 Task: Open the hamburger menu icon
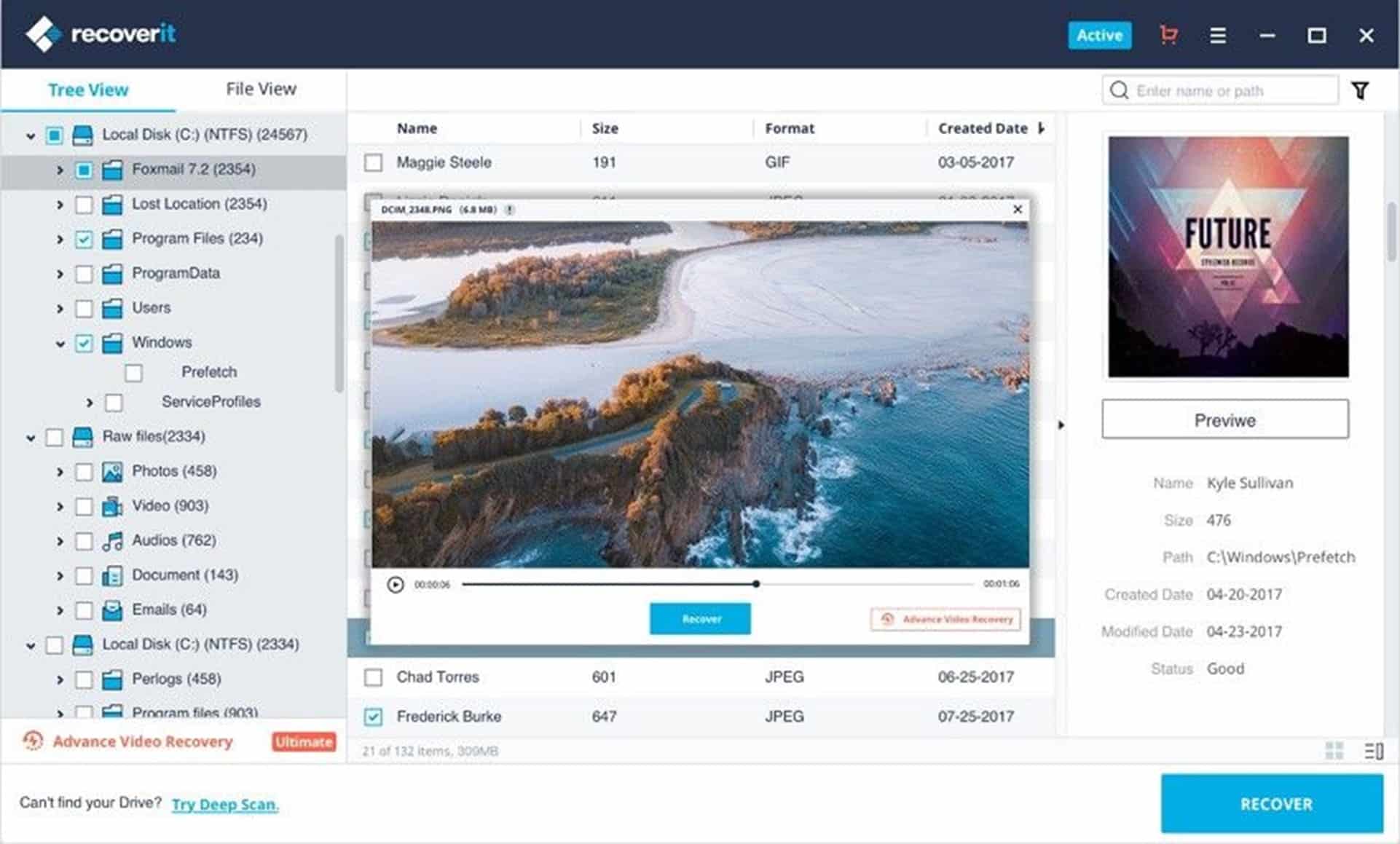point(1218,35)
